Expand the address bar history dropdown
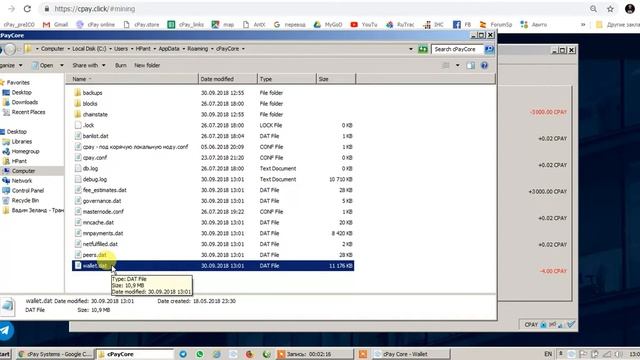 click(411, 49)
